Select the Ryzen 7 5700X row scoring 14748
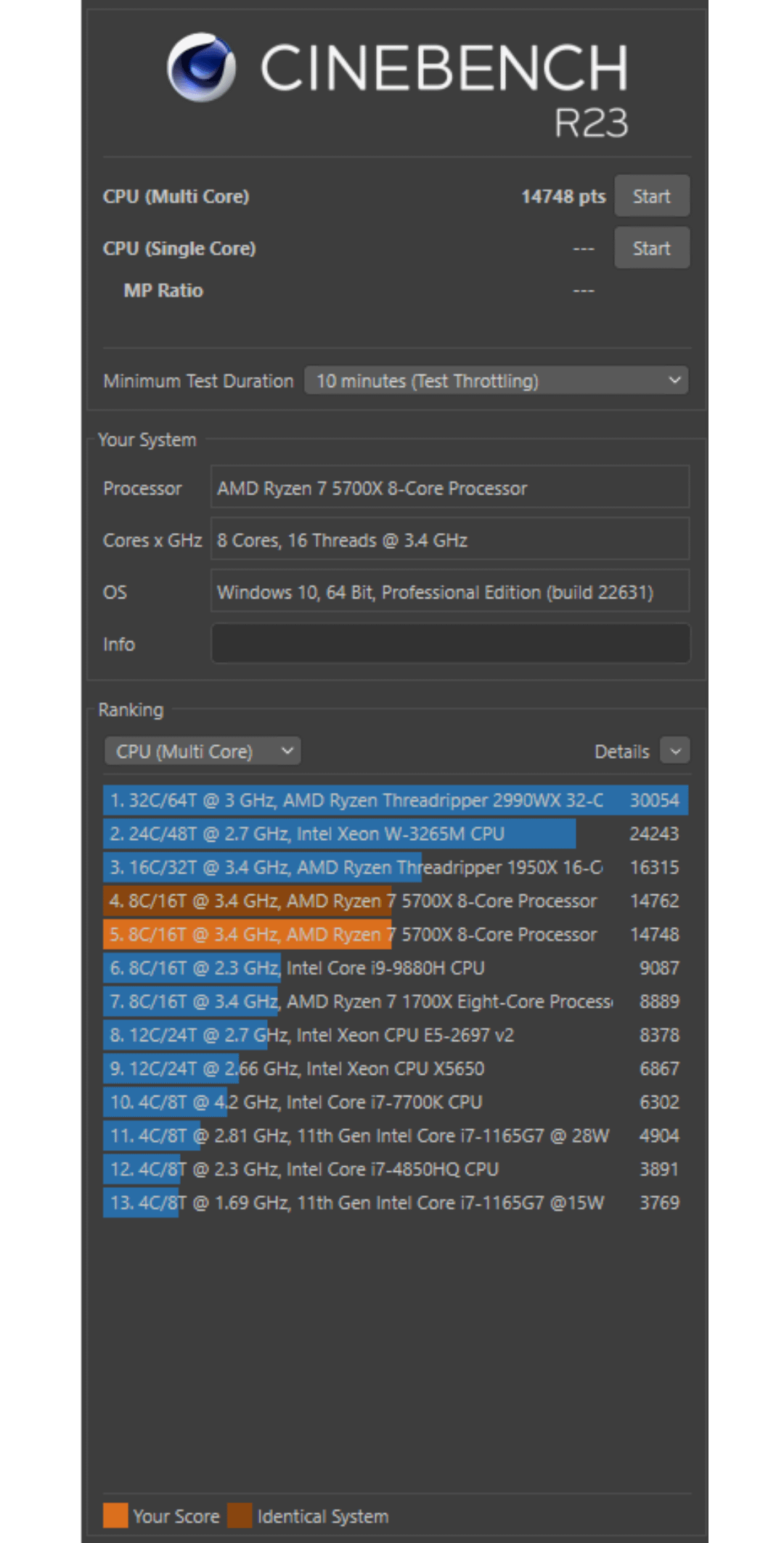Screen dimensions: 784x1543 coord(396,935)
